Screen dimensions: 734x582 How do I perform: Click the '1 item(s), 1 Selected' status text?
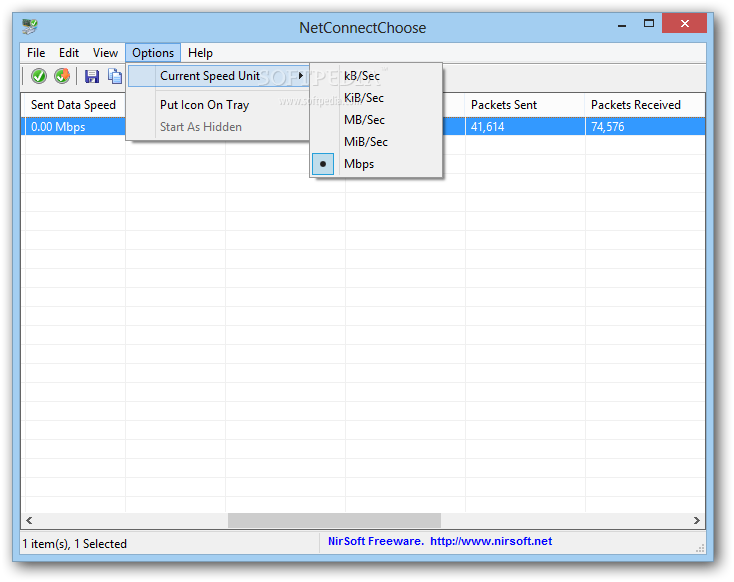coord(74,544)
